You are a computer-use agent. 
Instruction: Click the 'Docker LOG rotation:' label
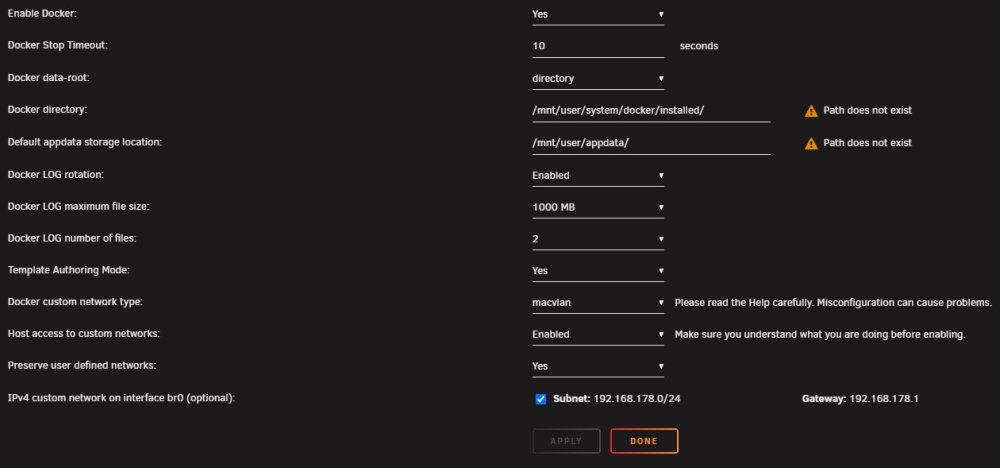point(55,175)
